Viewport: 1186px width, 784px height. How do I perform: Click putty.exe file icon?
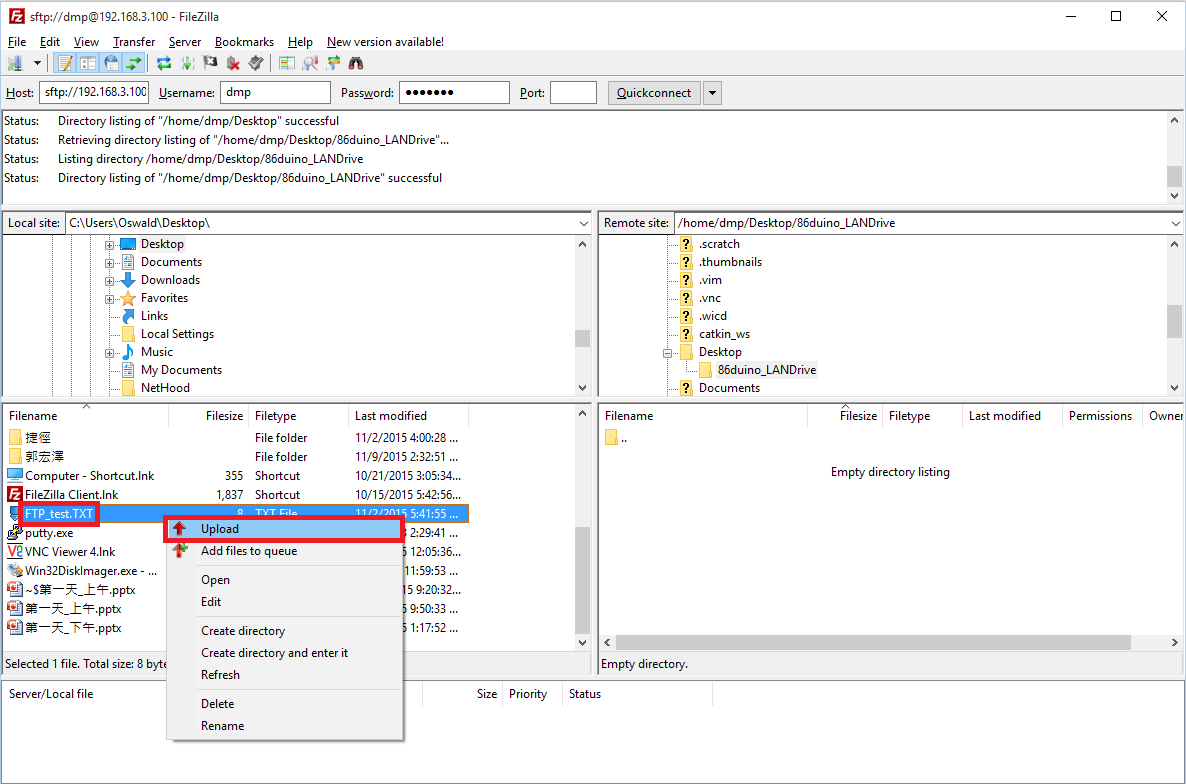pos(14,533)
